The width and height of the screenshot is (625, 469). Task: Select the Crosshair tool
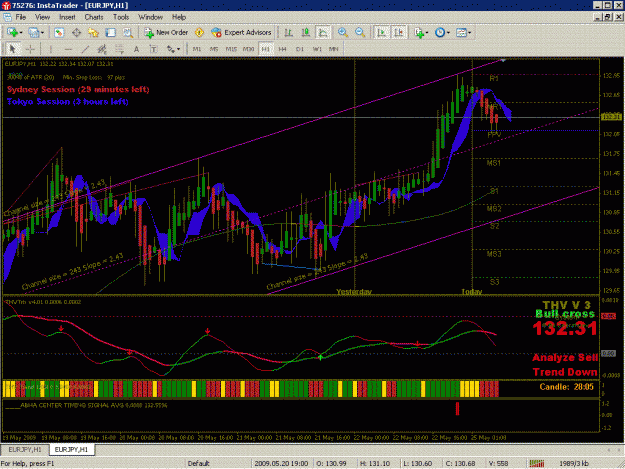[x=30, y=49]
